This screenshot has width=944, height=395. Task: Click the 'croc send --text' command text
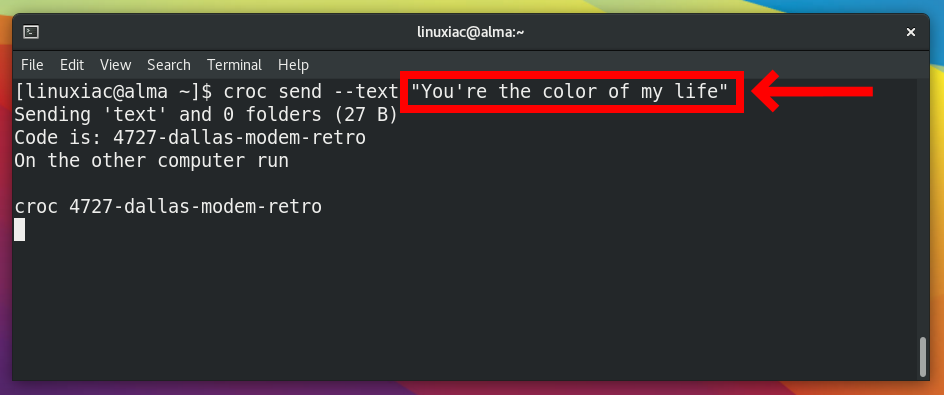(x=311, y=92)
